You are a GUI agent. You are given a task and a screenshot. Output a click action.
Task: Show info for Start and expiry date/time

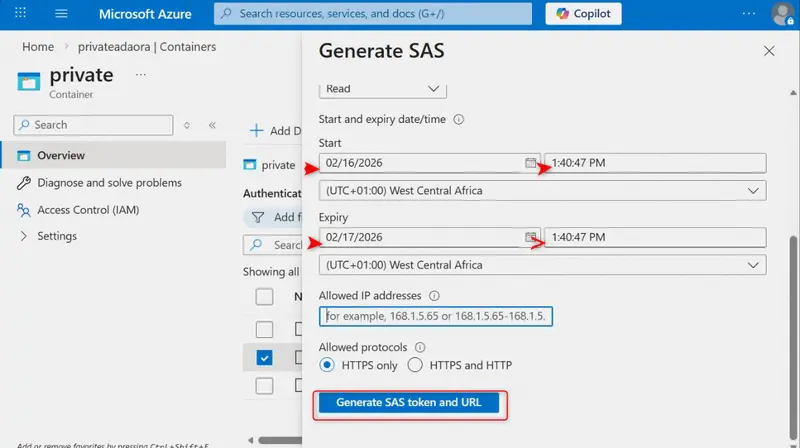coord(459,119)
